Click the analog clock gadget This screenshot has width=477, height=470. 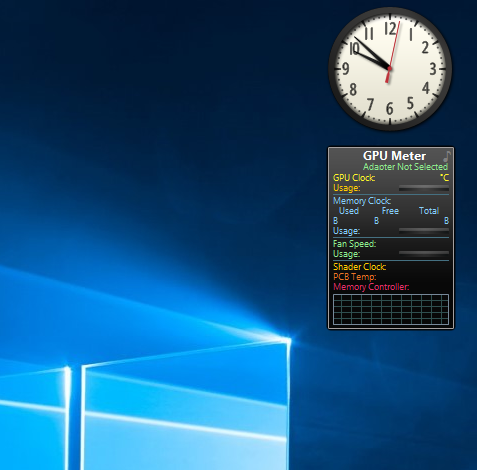390,69
